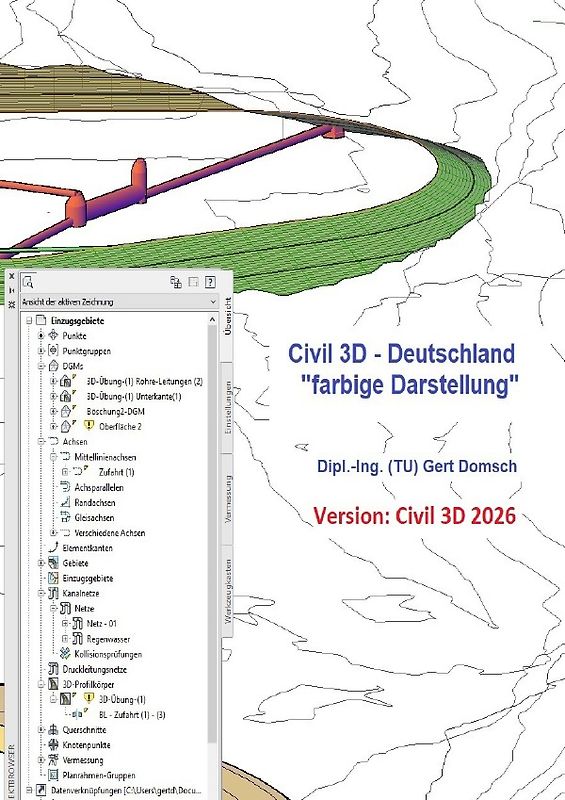
Task: Switch to the Einstellungen side tab
Action: pyautogui.click(x=228, y=408)
